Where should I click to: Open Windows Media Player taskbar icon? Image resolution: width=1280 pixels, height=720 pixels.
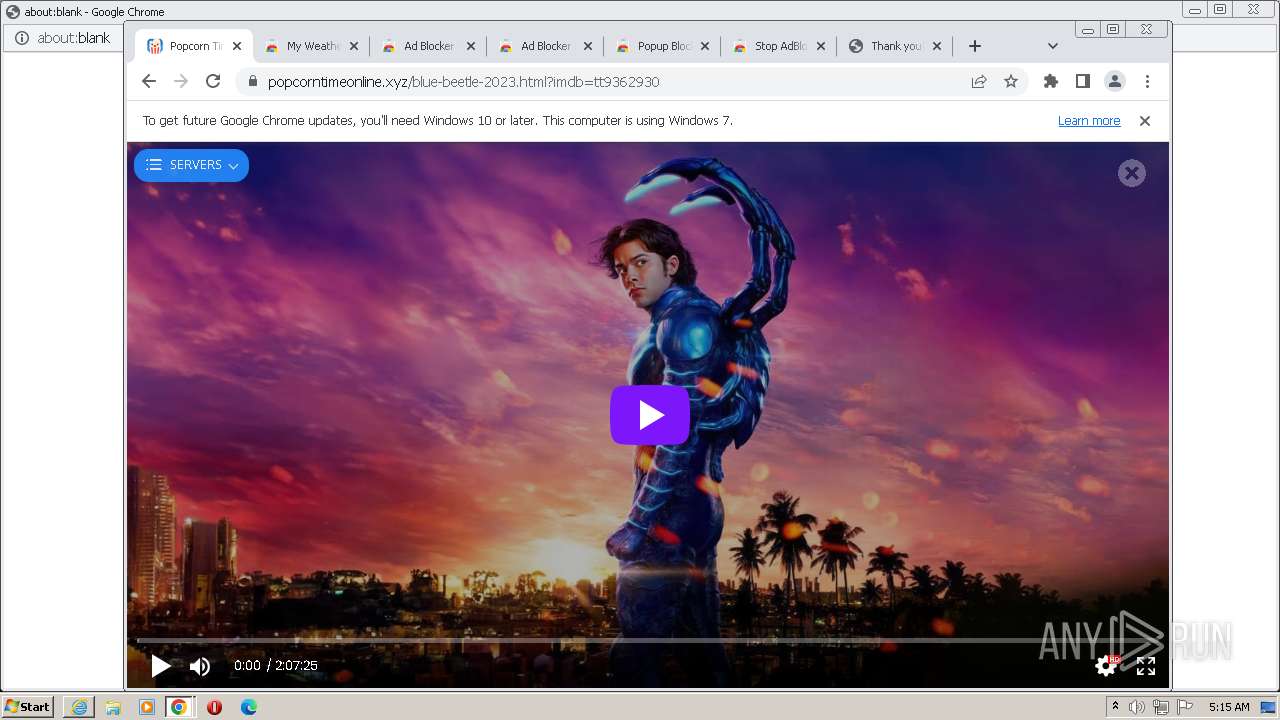147,707
